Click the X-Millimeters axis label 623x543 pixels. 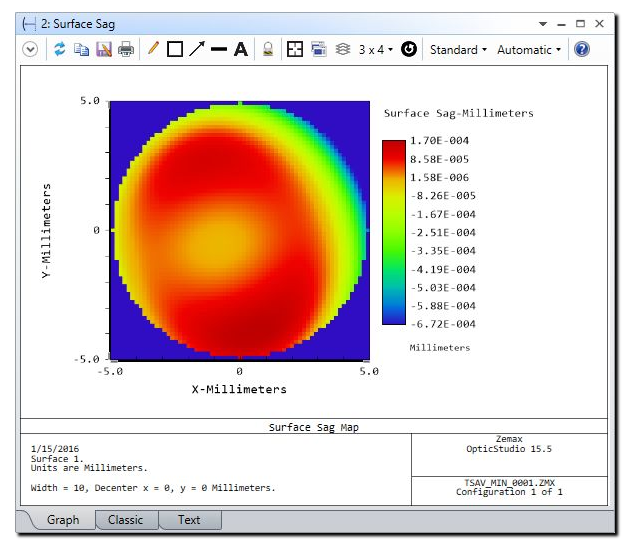(239, 389)
